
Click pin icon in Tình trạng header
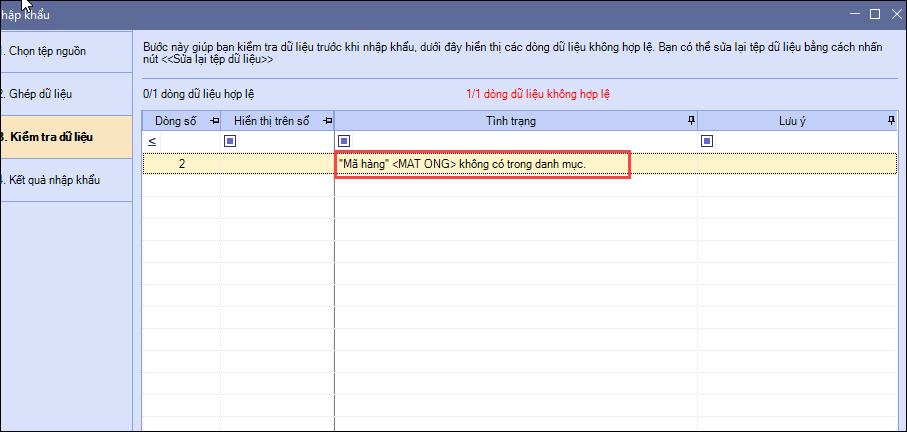tap(690, 121)
